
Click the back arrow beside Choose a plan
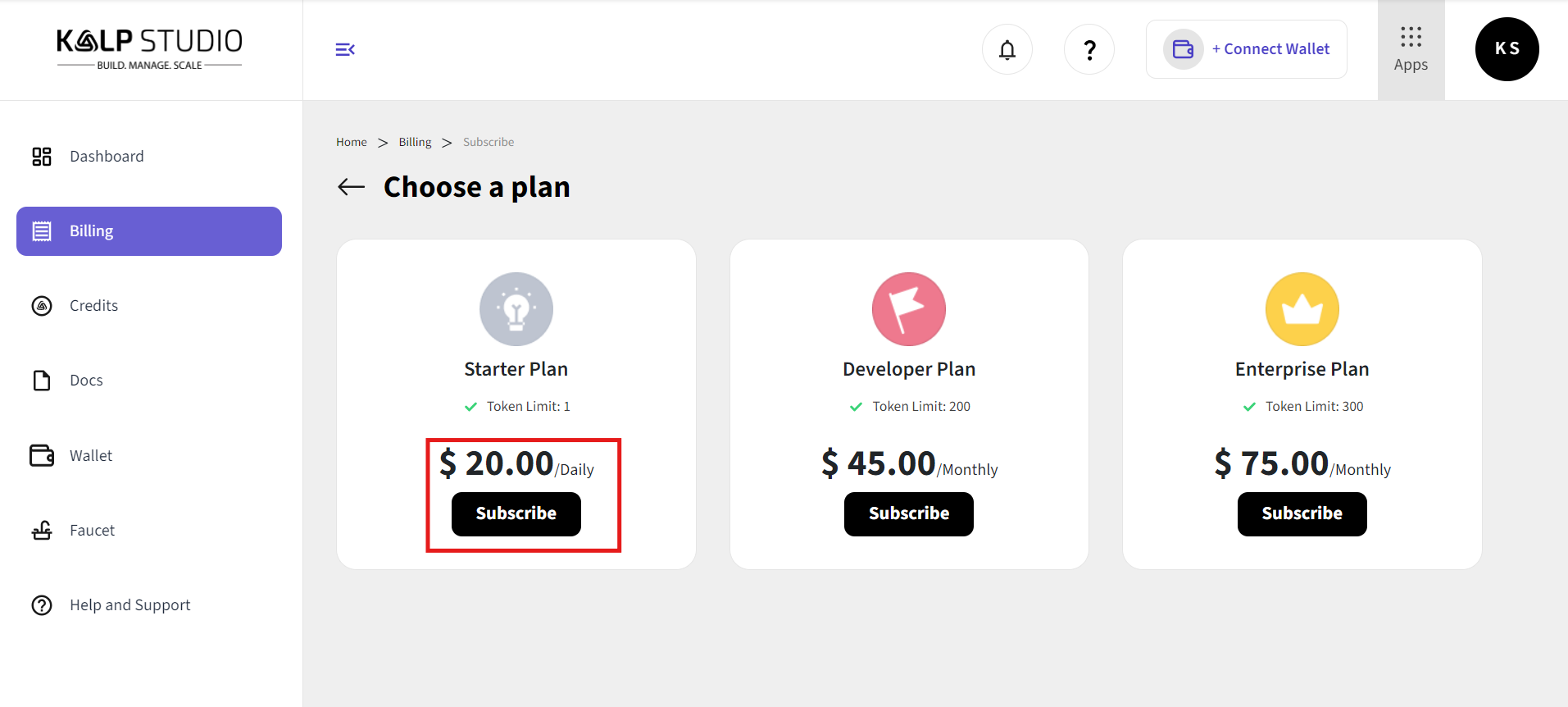[352, 187]
